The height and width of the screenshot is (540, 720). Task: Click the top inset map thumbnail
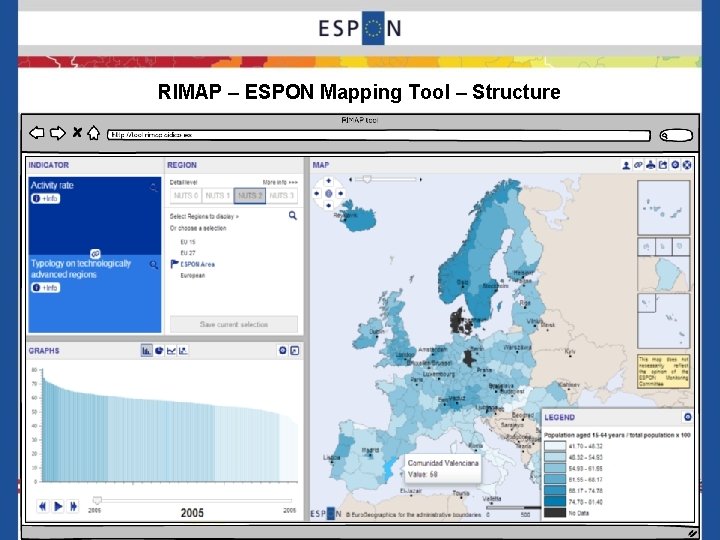664,208
